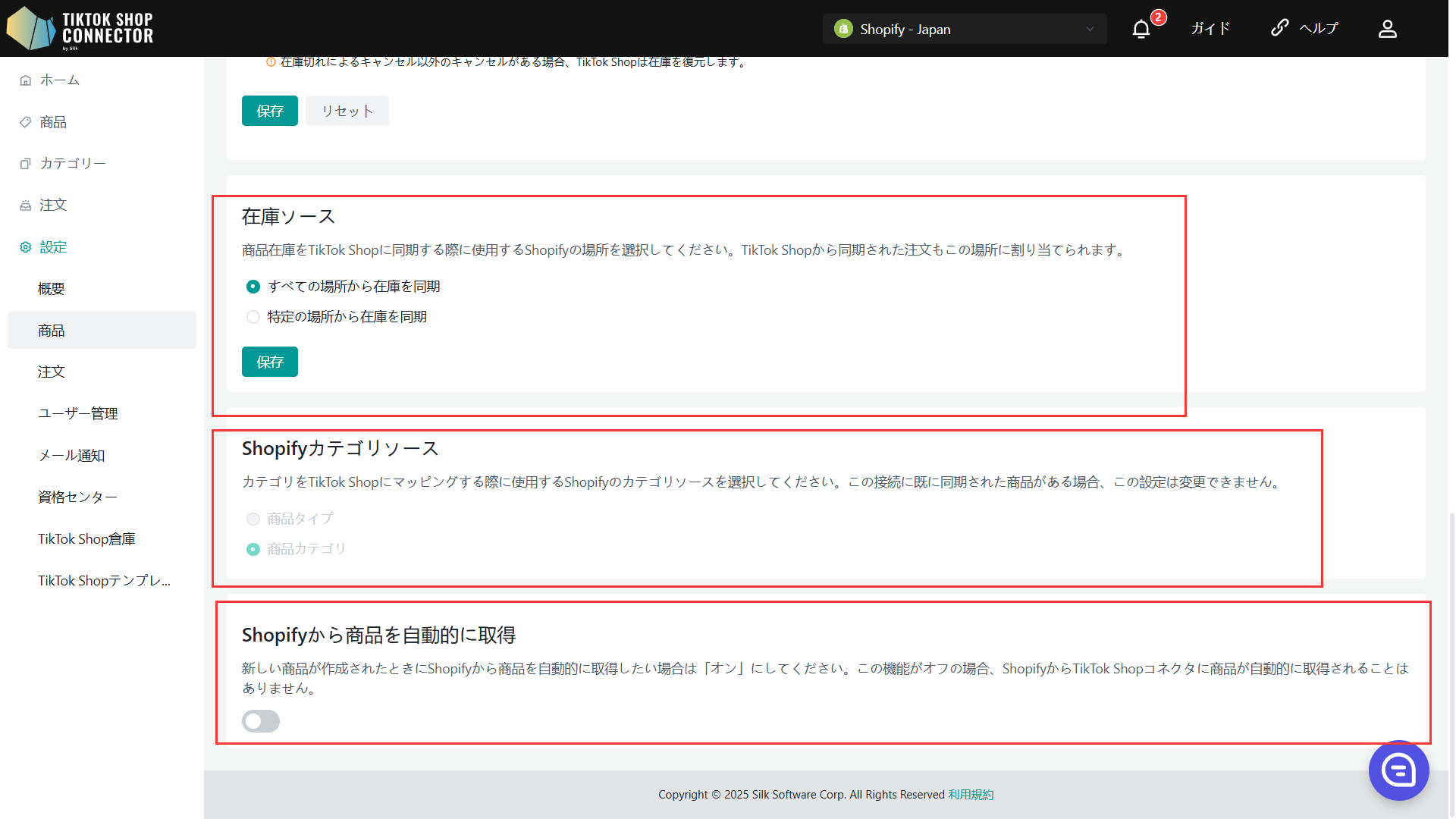
Task: Select すべての場所から在庫を同期 radio option
Action: click(253, 287)
